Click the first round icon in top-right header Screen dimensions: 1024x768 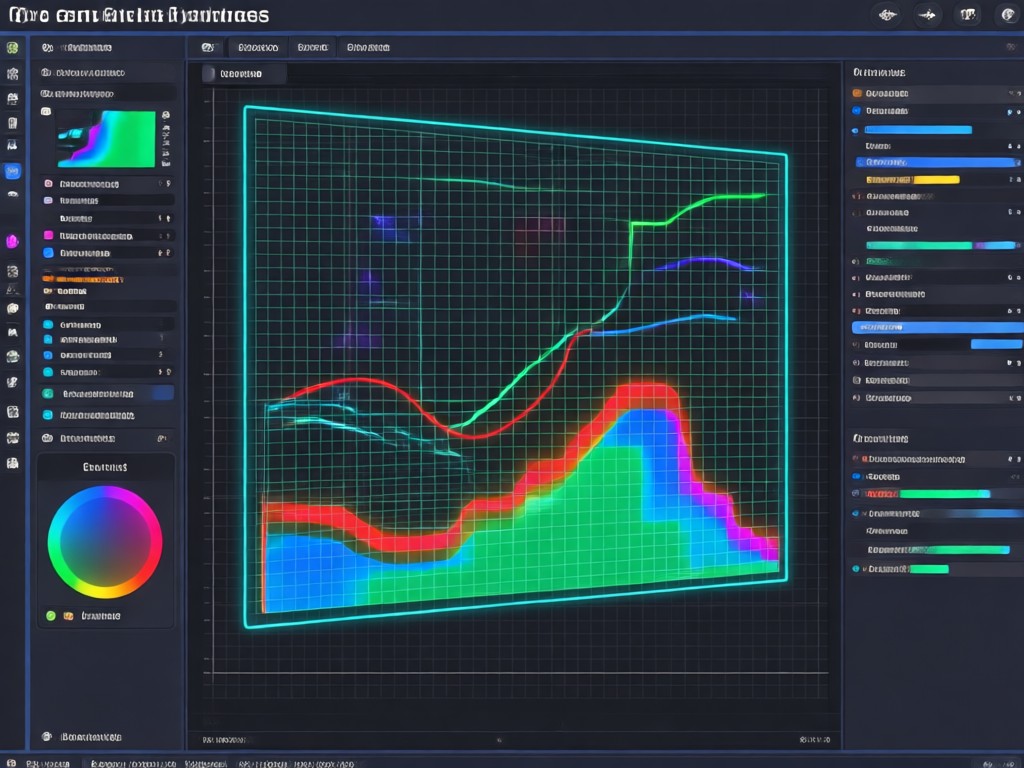(888, 15)
